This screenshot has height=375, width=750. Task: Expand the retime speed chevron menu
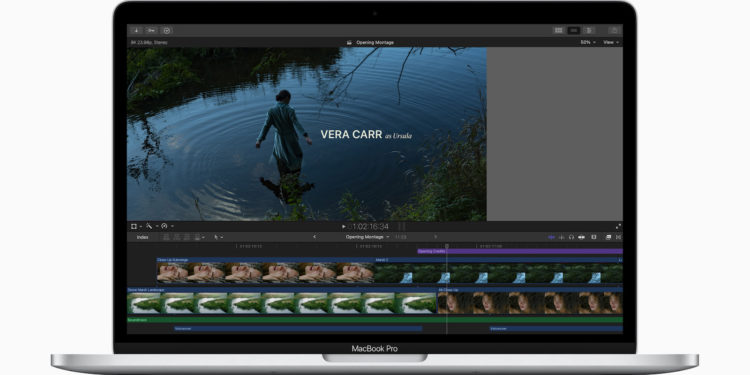pyautogui.click(x=172, y=226)
